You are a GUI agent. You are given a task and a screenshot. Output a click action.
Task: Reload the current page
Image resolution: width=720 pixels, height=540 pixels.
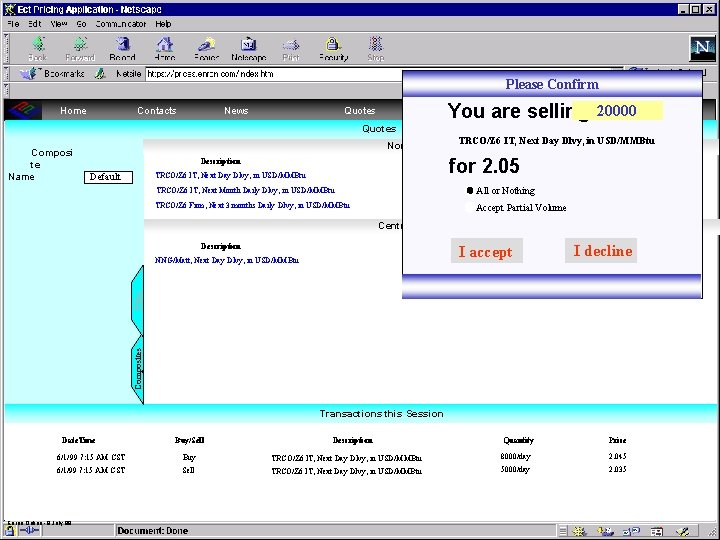pyautogui.click(x=122, y=49)
